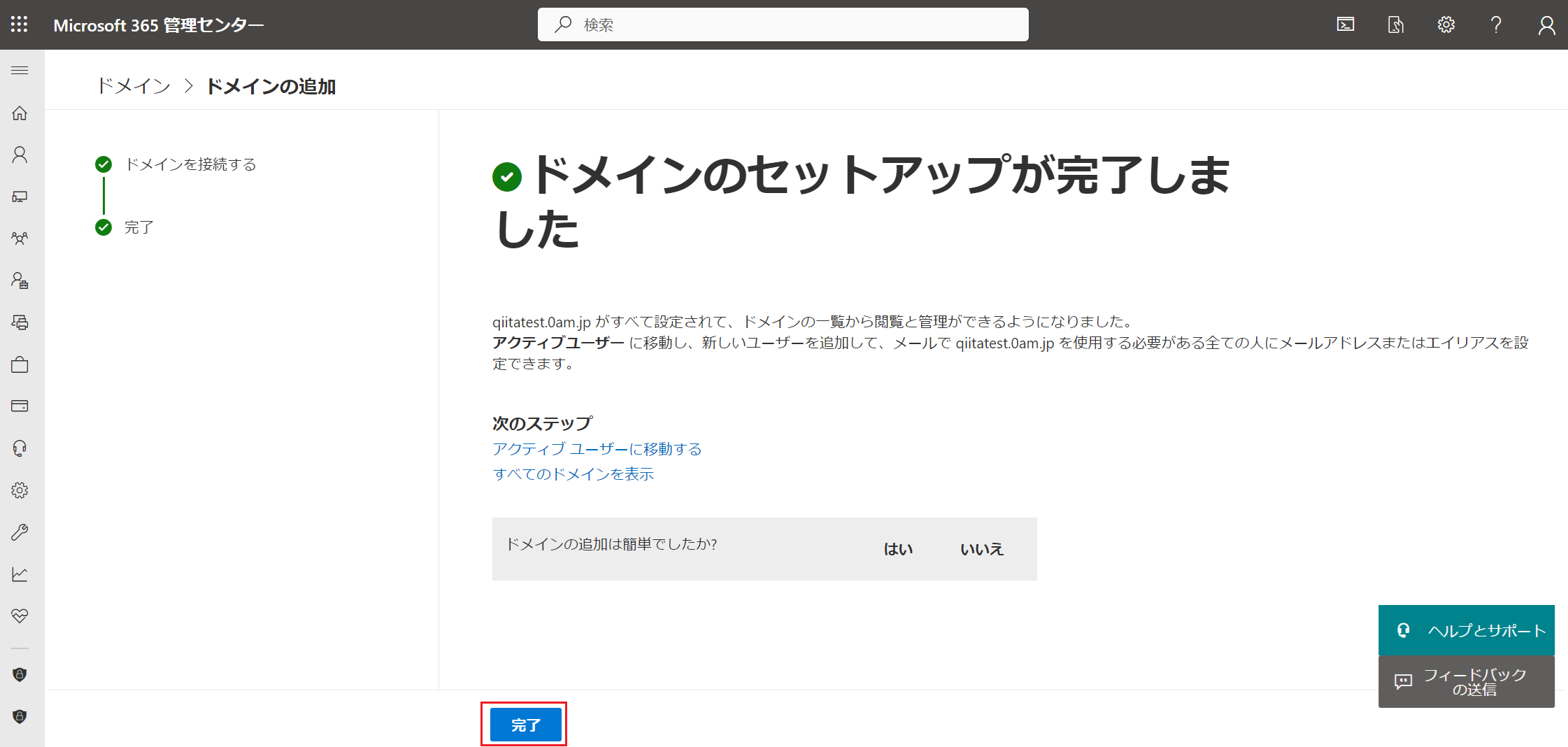Open アクティブ ユーザーに移動する link
Screen dimensions: 1568x747
tap(597, 449)
